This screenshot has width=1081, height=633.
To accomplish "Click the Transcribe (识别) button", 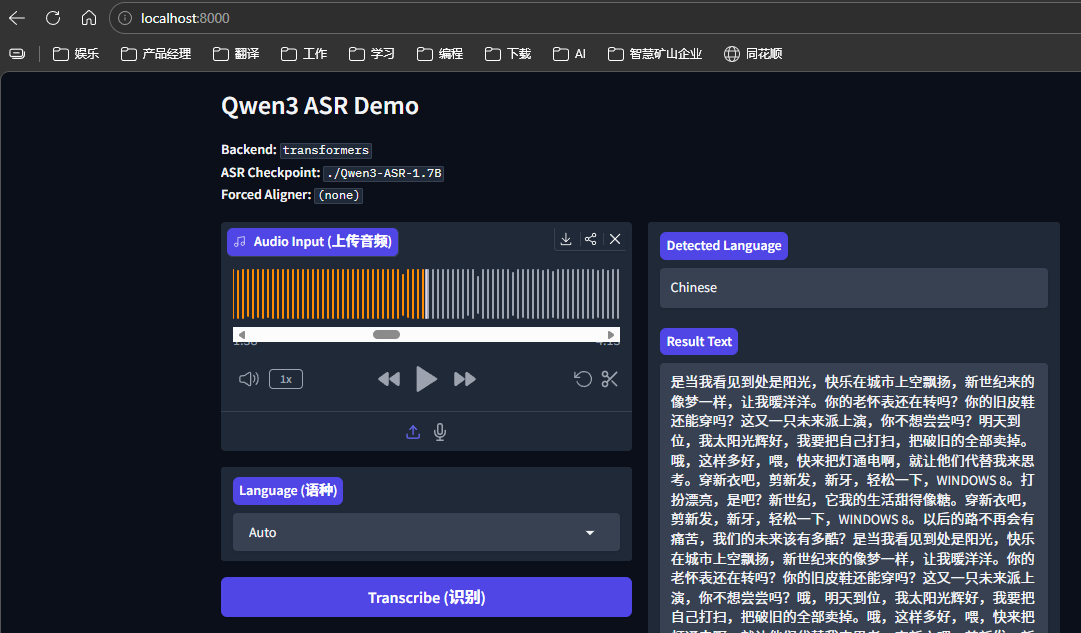I will pyautogui.click(x=426, y=597).
